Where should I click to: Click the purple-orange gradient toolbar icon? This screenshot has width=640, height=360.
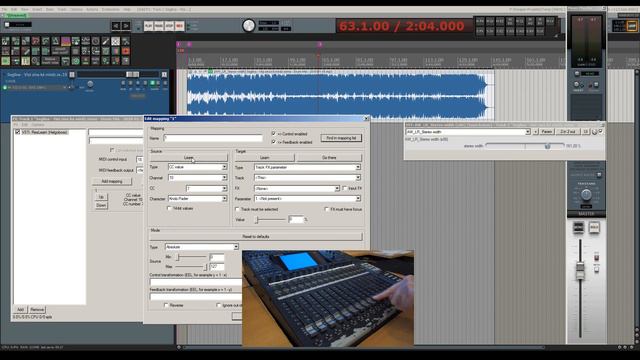(x=66, y=41)
